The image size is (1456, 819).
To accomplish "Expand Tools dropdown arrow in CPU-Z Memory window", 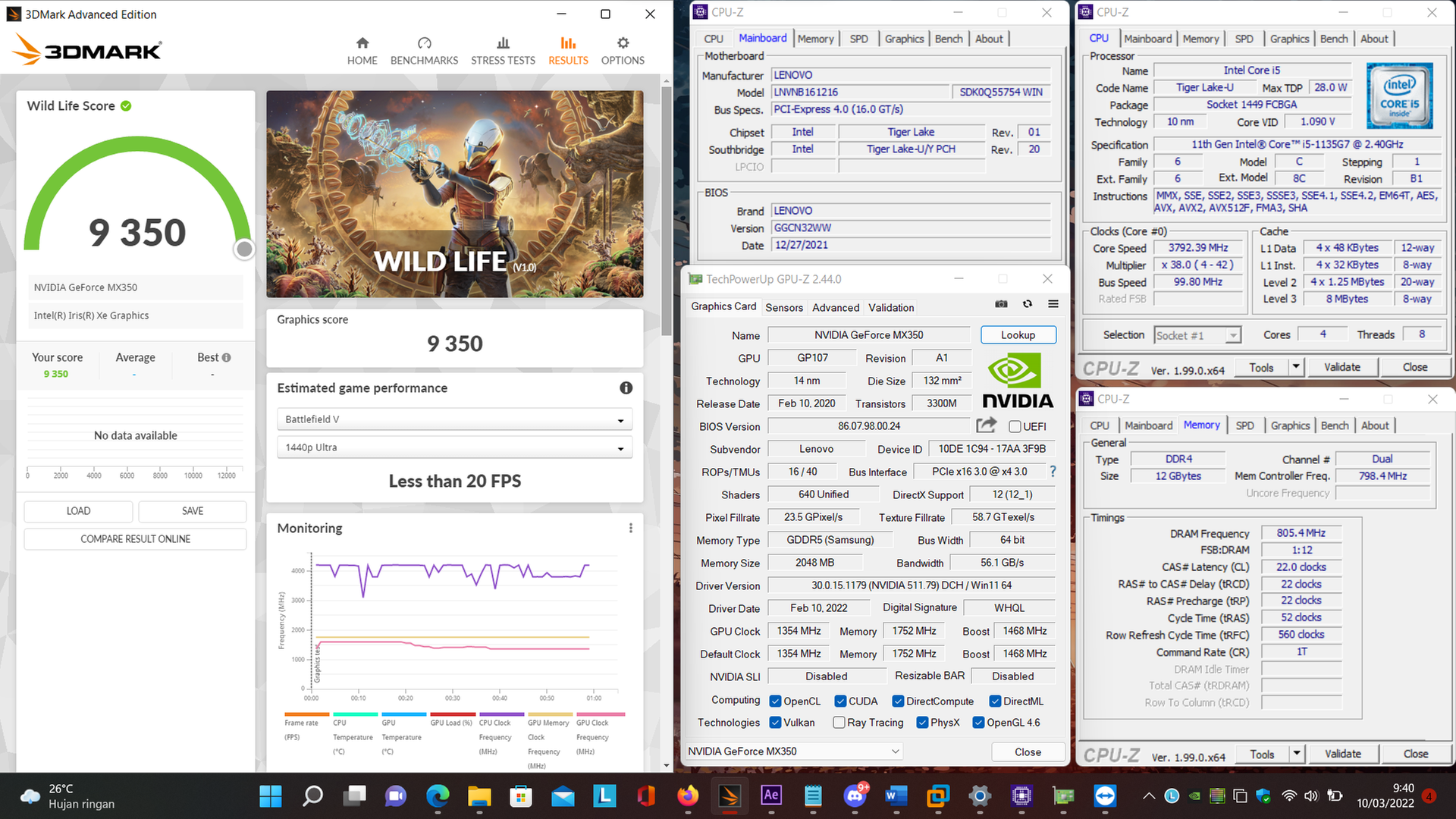I will (x=1297, y=754).
